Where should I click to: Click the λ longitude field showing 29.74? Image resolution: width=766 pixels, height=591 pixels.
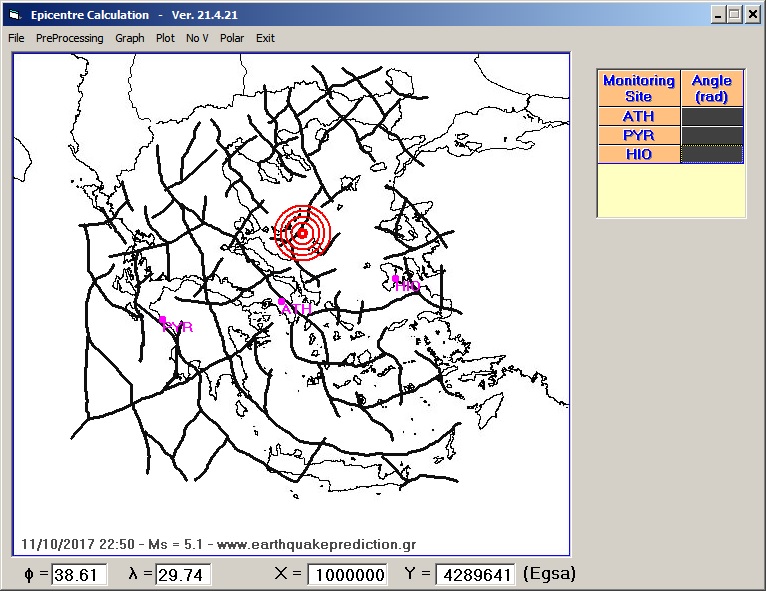click(183, 575)
